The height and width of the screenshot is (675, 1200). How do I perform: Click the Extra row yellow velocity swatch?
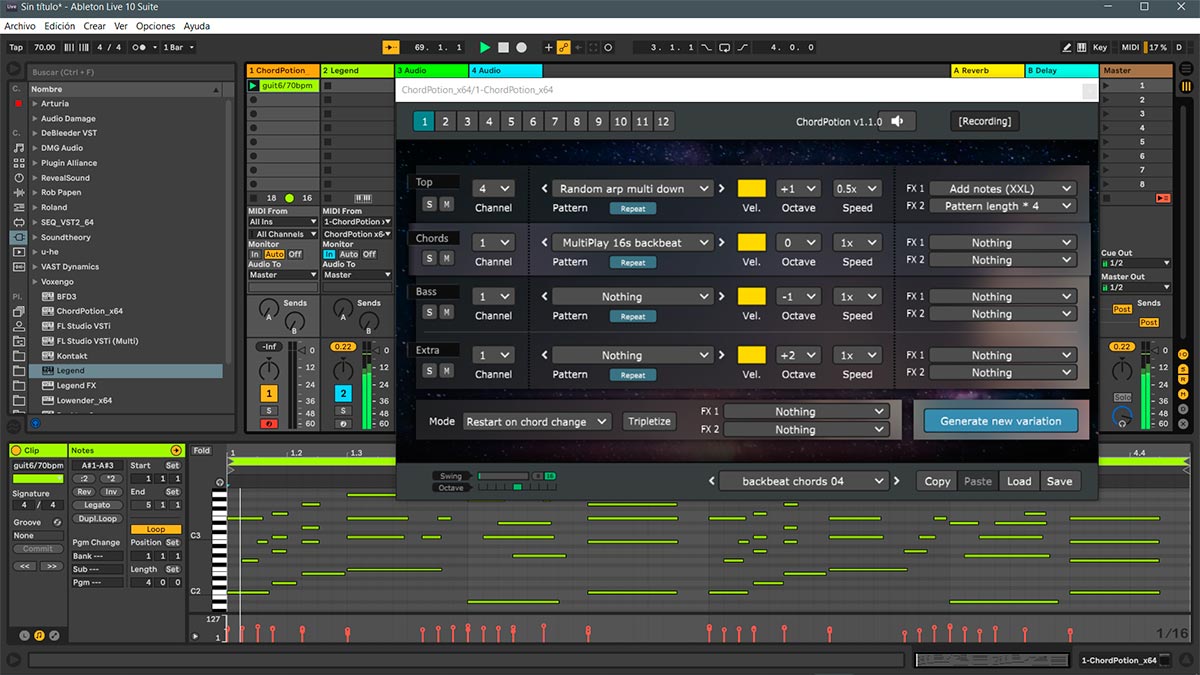(752, 355)
